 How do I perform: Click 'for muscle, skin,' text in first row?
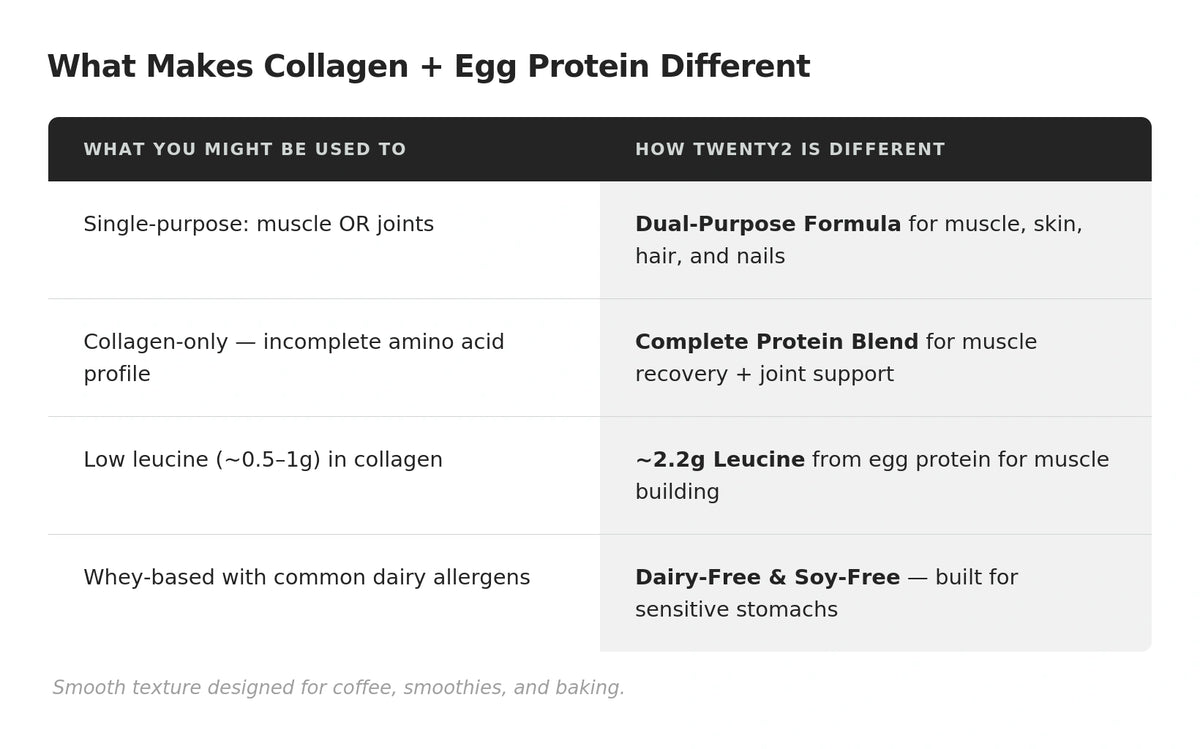pos(994,224)
